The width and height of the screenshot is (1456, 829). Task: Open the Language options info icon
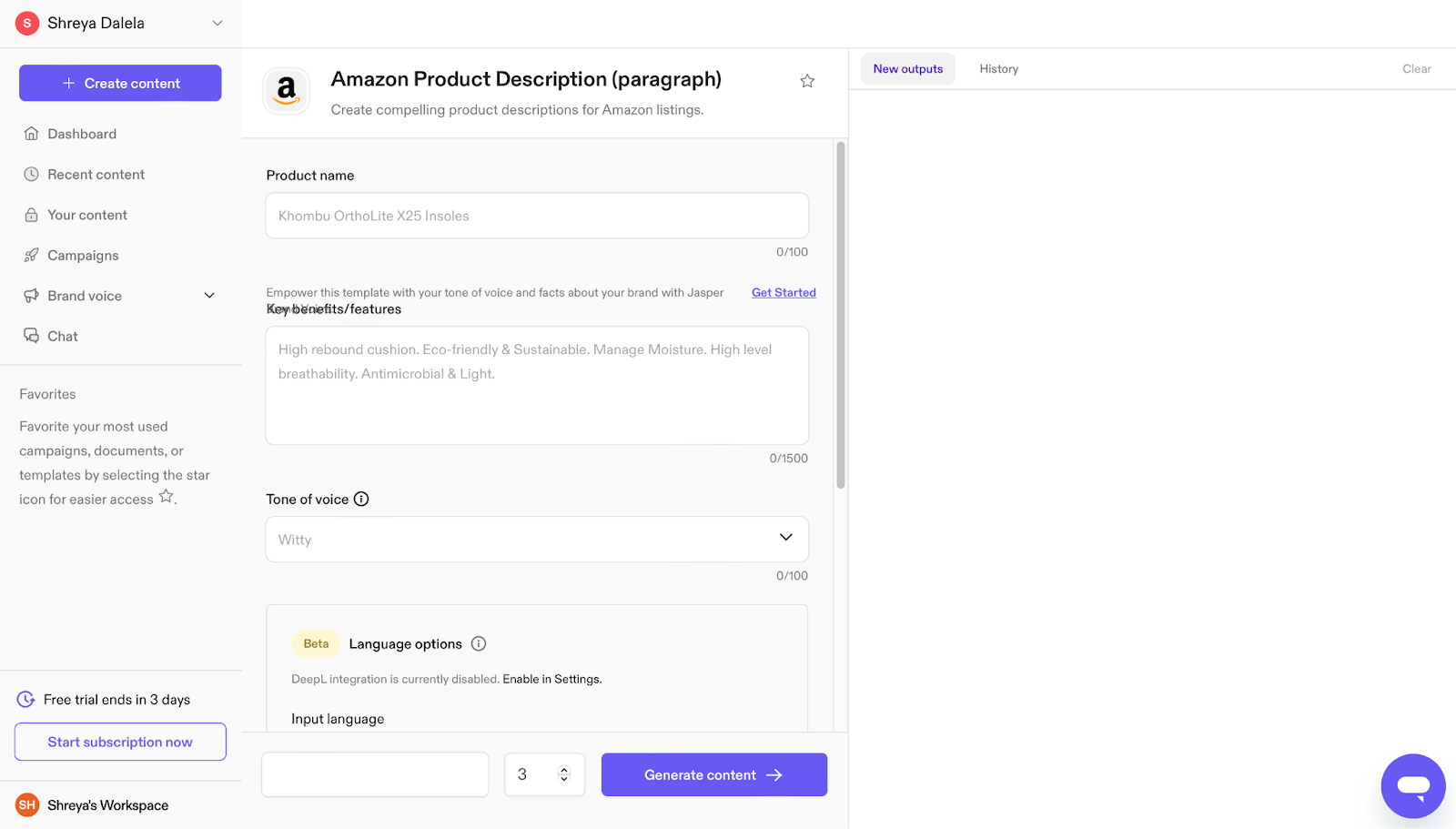coord(479,643)
